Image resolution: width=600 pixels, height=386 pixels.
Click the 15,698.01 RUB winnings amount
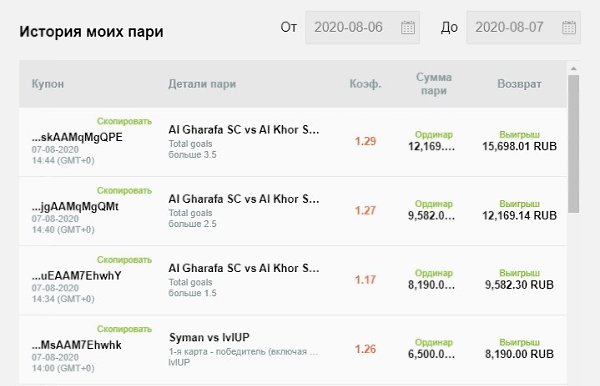tap(519, 146)
